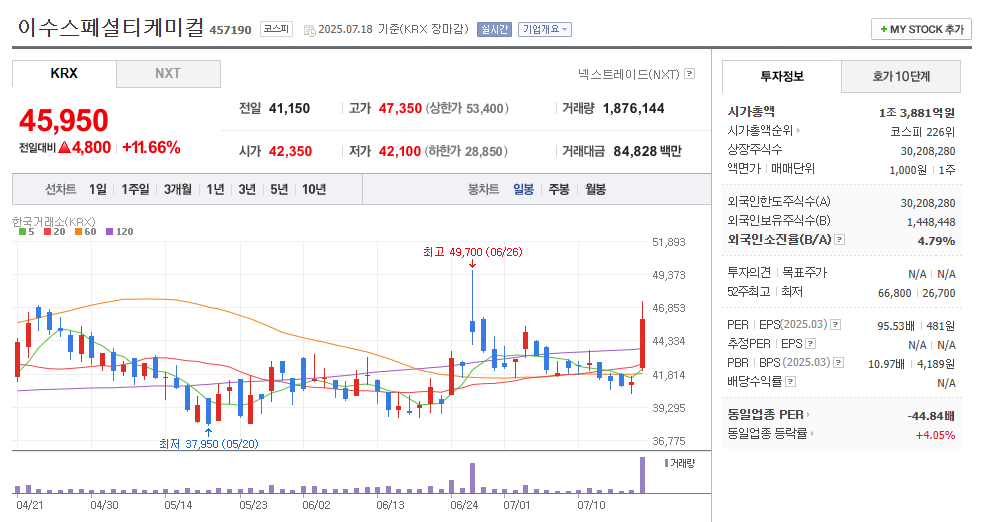Click the 넥스트레이드(NXT) link

tap(629, 74)
